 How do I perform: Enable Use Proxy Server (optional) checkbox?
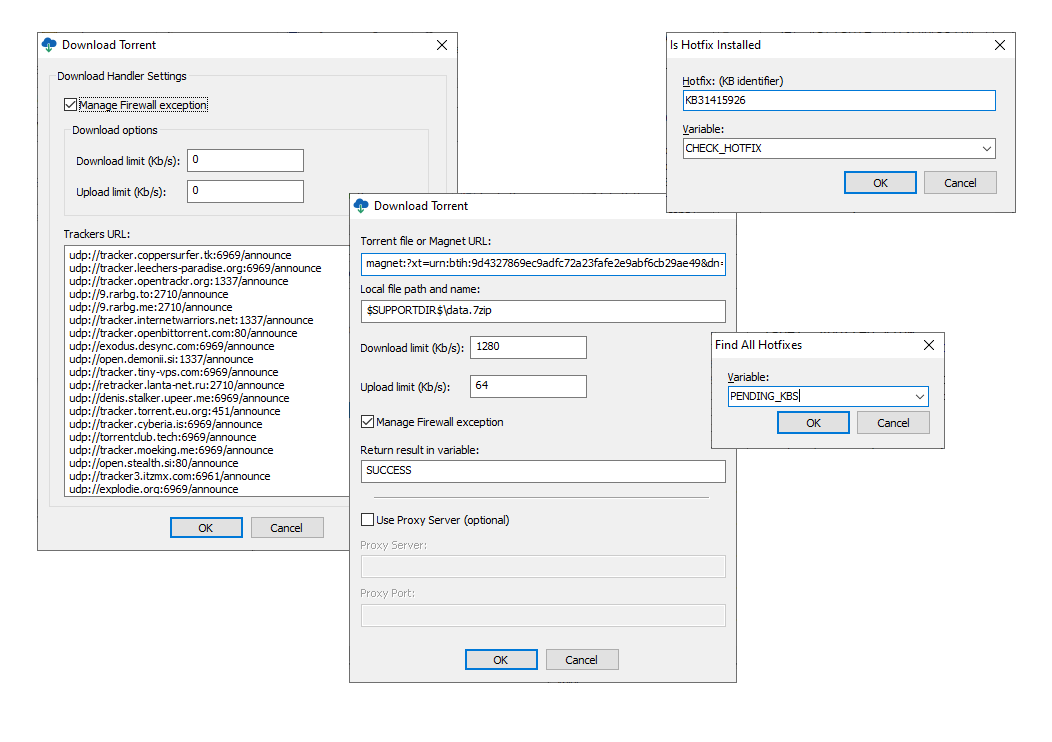367,520
